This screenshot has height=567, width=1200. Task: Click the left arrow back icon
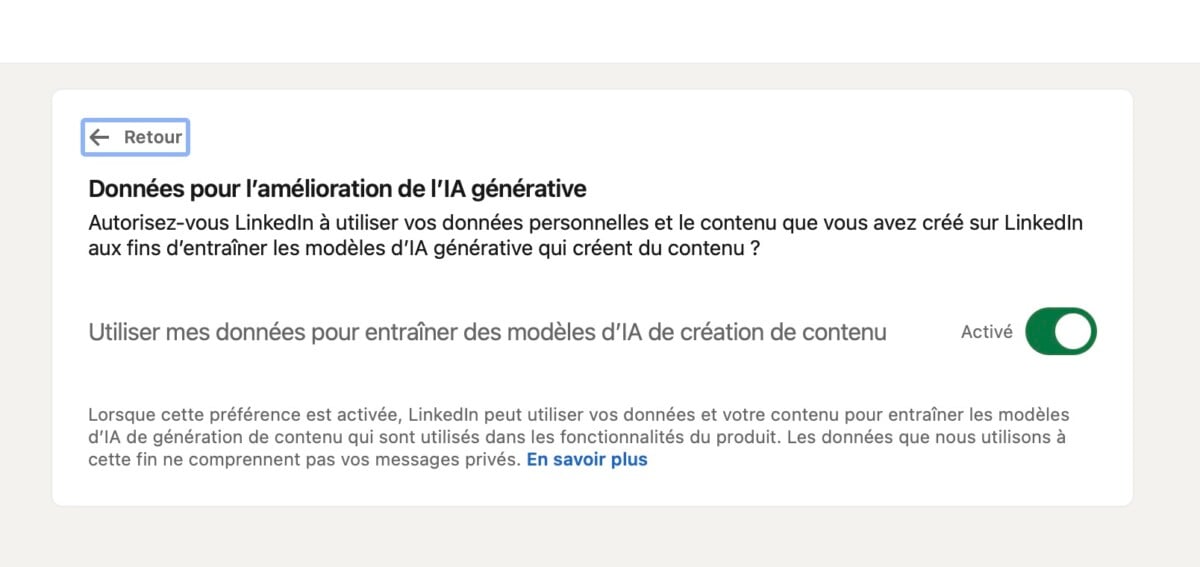(99, 138)
